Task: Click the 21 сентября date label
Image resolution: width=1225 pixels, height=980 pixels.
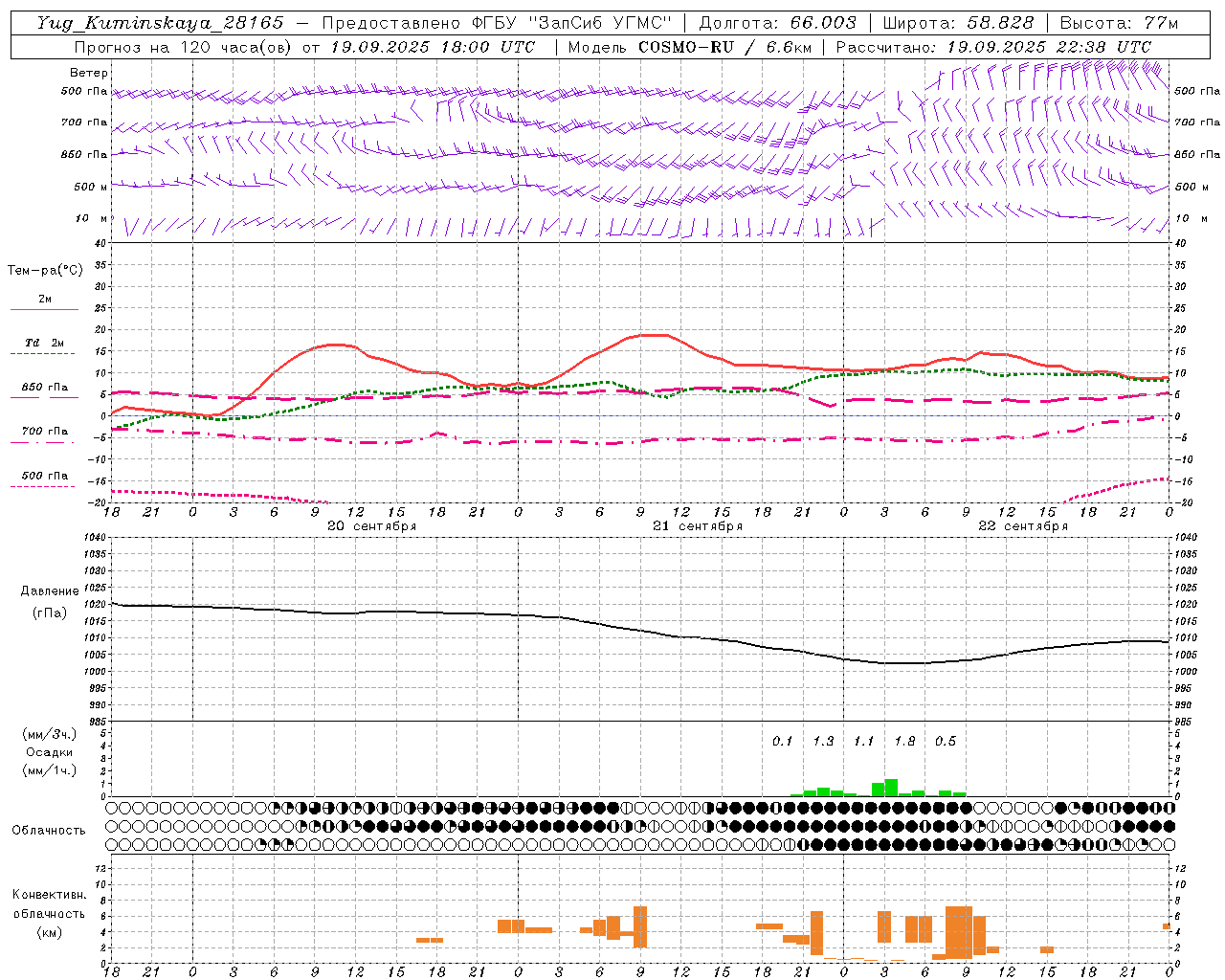Action: (x=698, y=526)
